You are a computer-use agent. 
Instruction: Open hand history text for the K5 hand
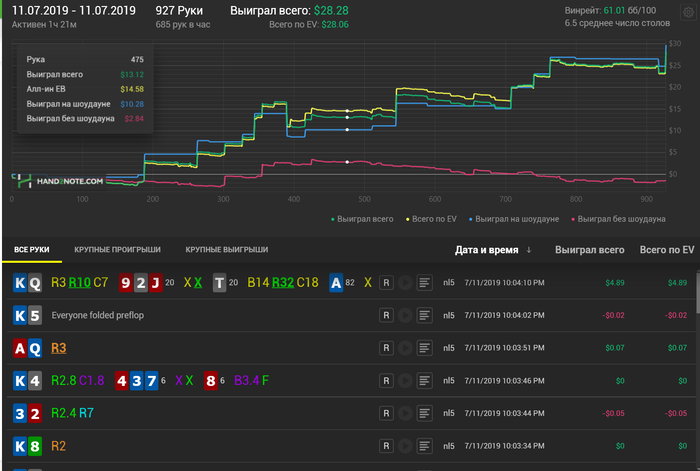click(424, 315)
